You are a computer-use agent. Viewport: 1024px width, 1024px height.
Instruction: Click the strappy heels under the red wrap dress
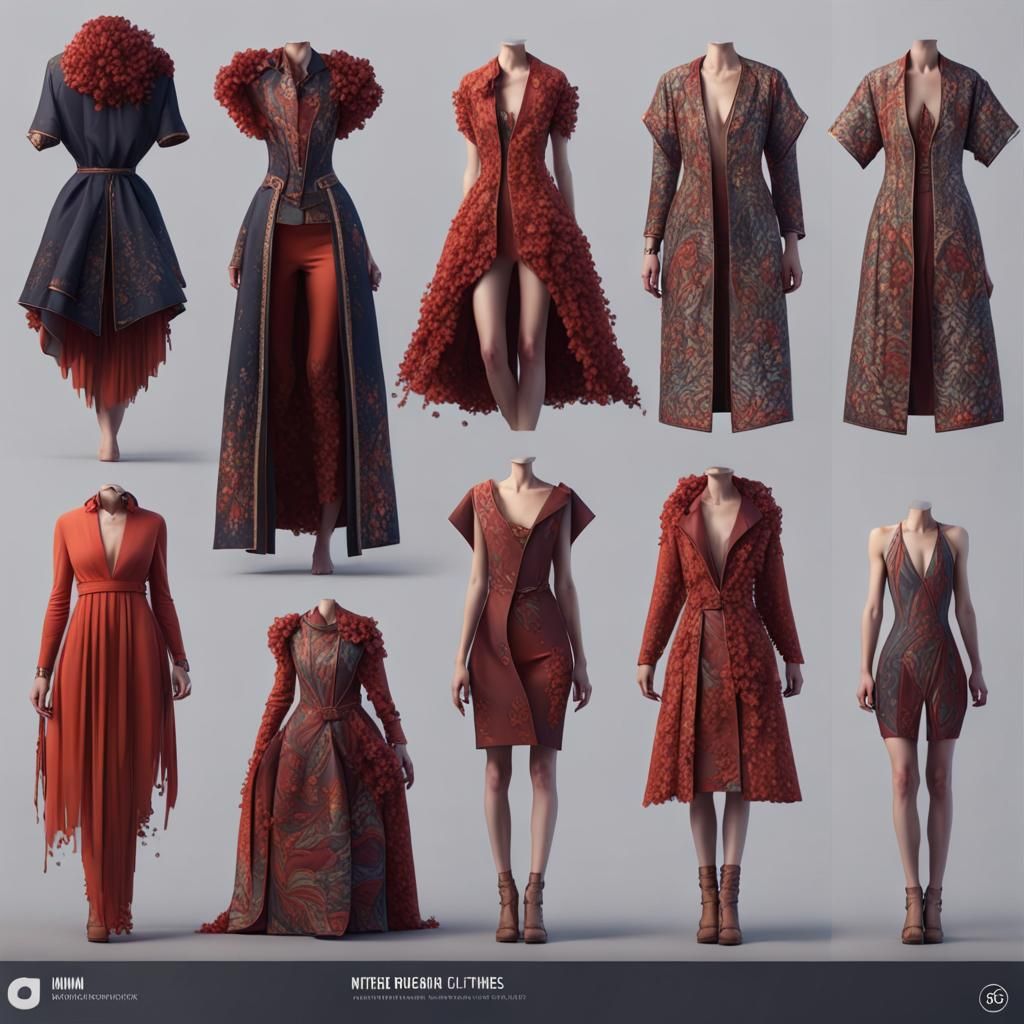[x=520, y=905]
